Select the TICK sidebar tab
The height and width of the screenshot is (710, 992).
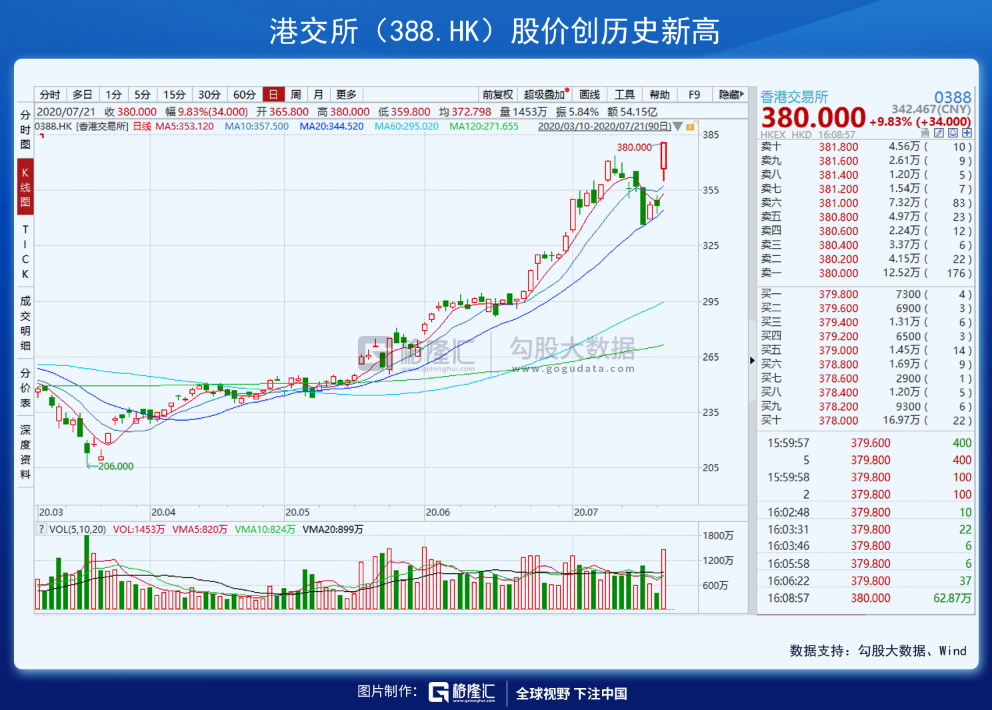point(25,251)
